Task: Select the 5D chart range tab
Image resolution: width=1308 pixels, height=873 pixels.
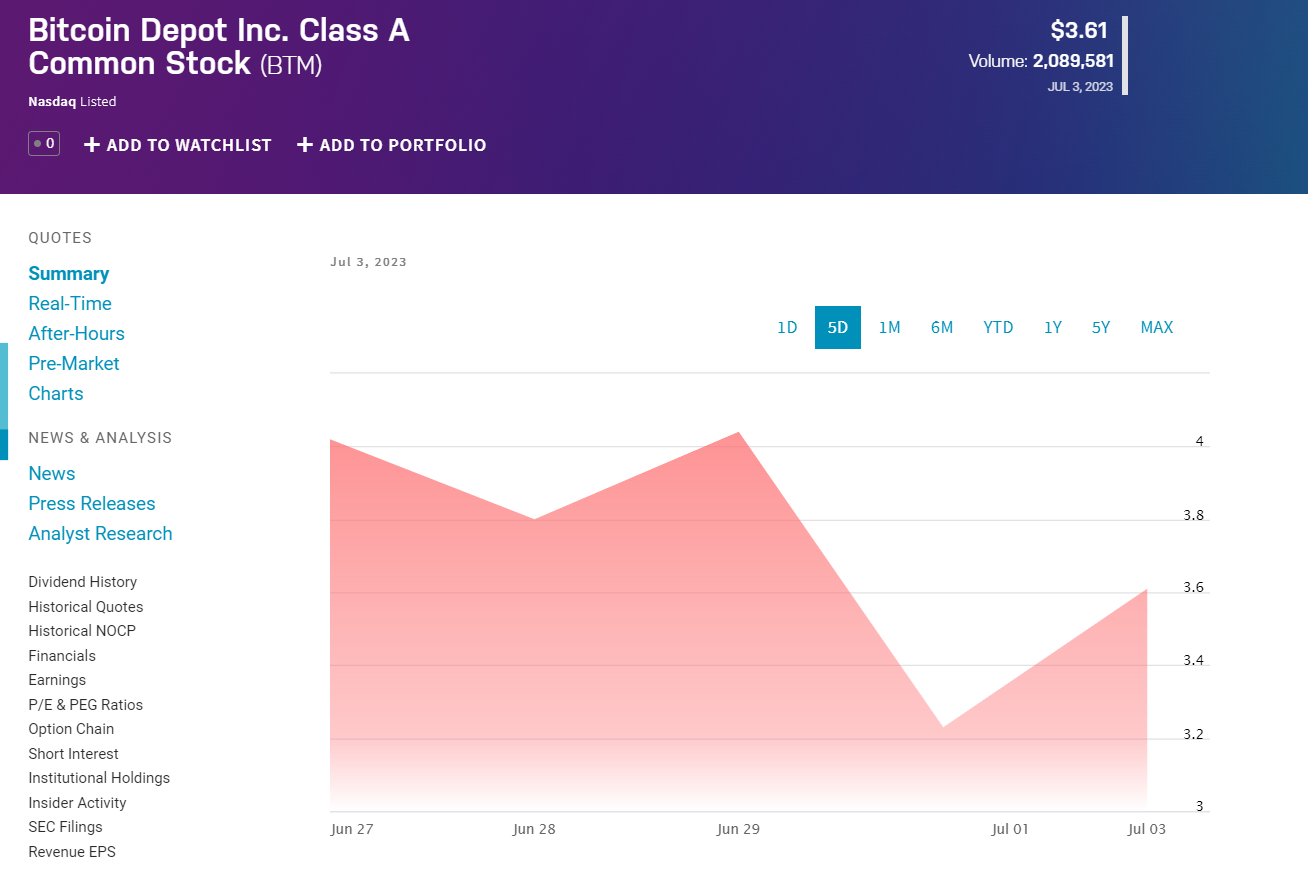Action: (838, 328)
